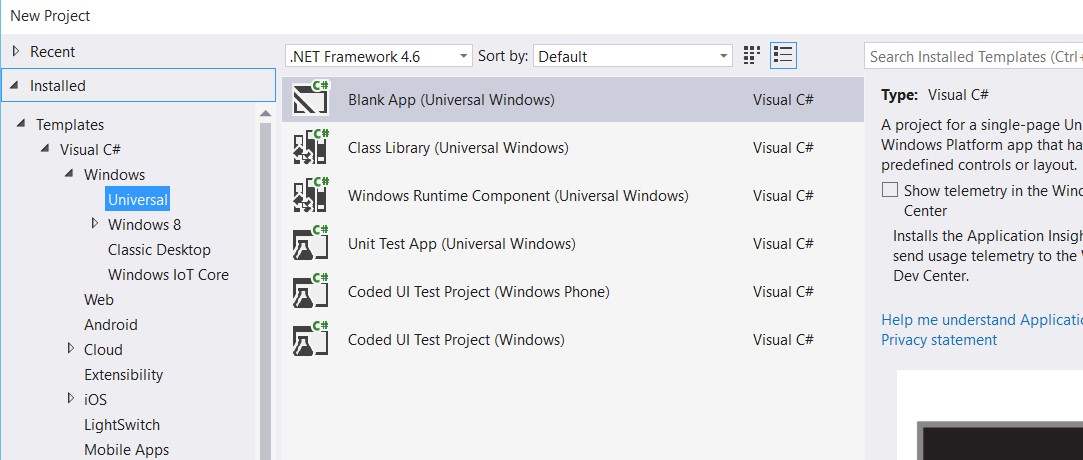1083x460 pixels.
Task: Select Blank App (Universal Windows) name
Action: (x=451, y=99)
